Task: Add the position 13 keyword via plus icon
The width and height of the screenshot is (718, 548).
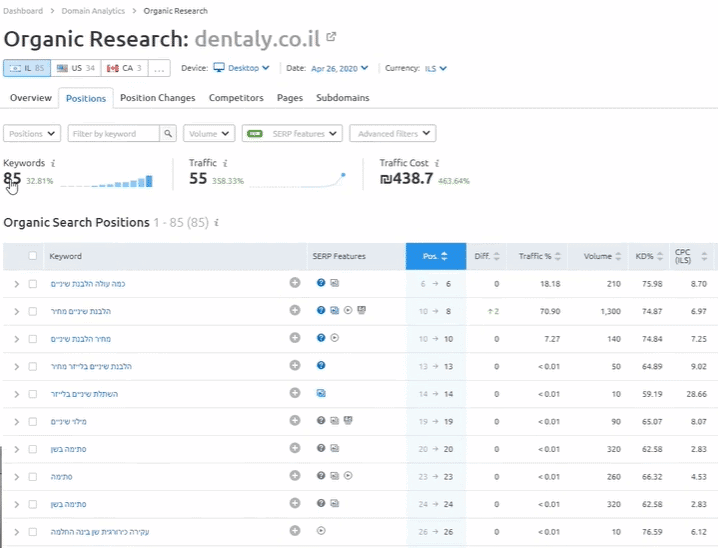Action: [295, 365]
